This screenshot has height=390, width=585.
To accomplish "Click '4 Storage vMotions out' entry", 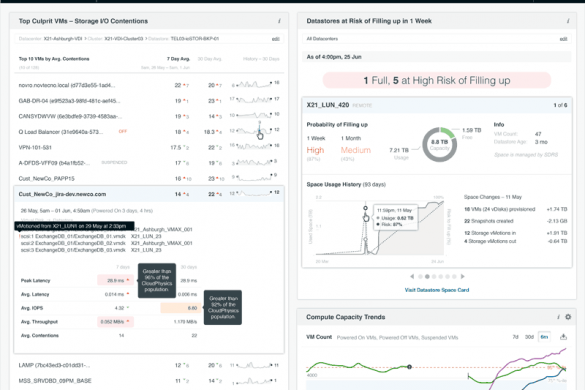I will 515,241.
